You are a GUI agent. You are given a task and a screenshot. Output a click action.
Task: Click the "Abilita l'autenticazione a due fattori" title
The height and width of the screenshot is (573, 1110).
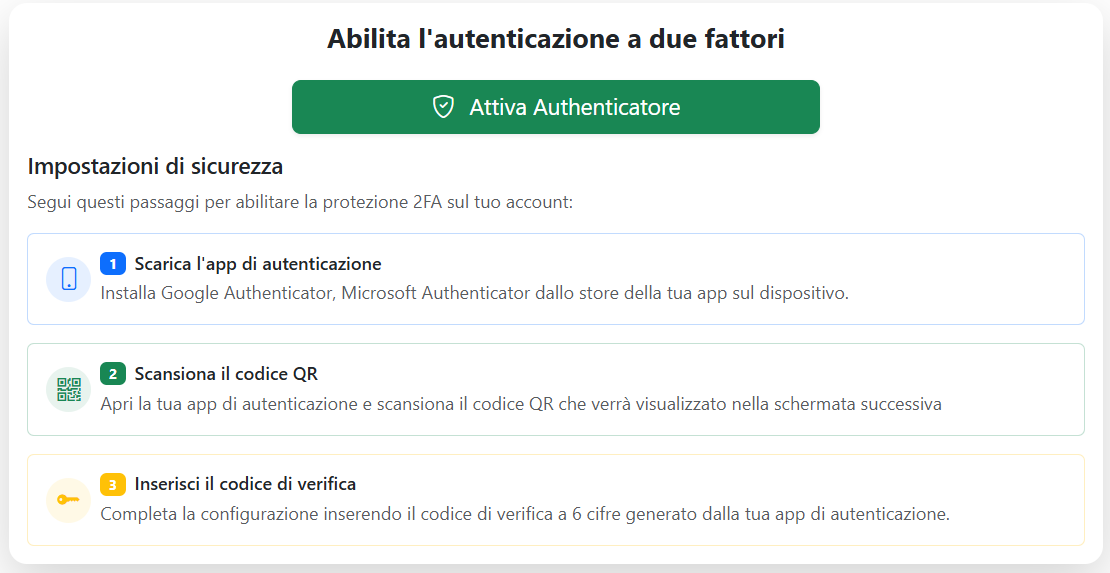pos(555,39)
